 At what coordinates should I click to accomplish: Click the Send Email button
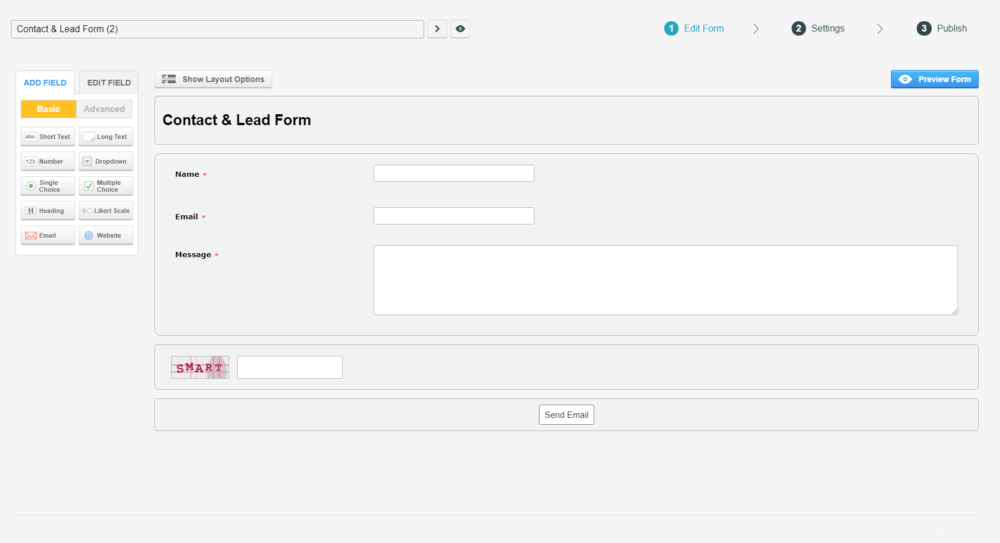pos(566,415)
